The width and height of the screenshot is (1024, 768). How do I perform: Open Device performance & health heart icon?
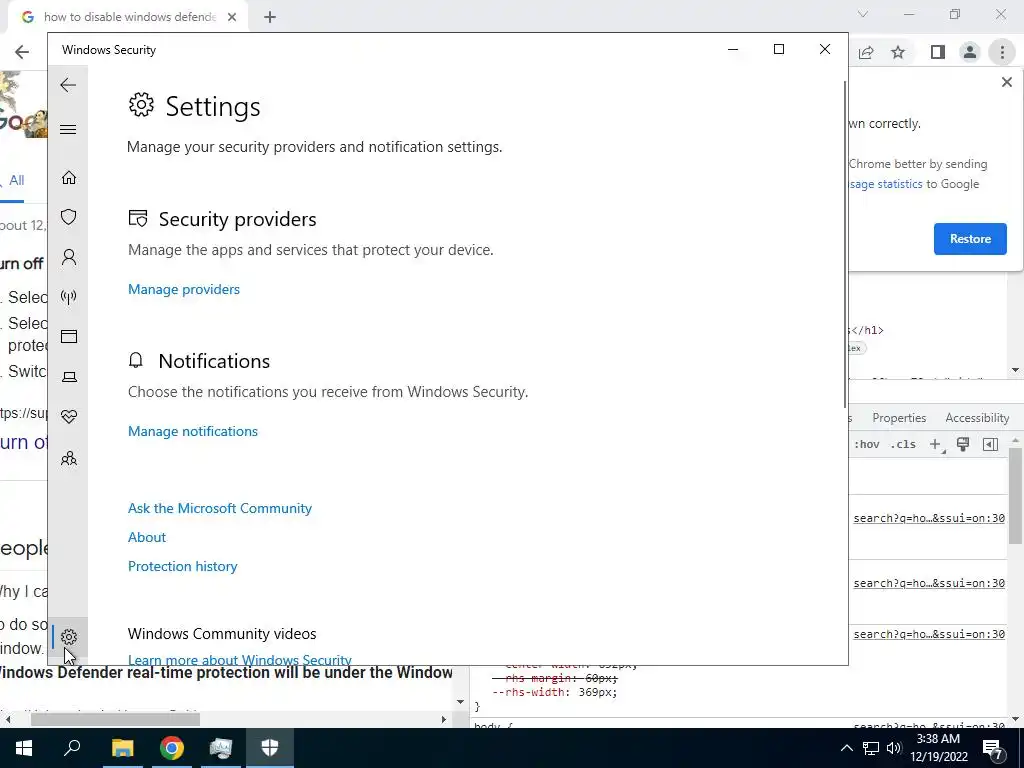pos(69,416)
